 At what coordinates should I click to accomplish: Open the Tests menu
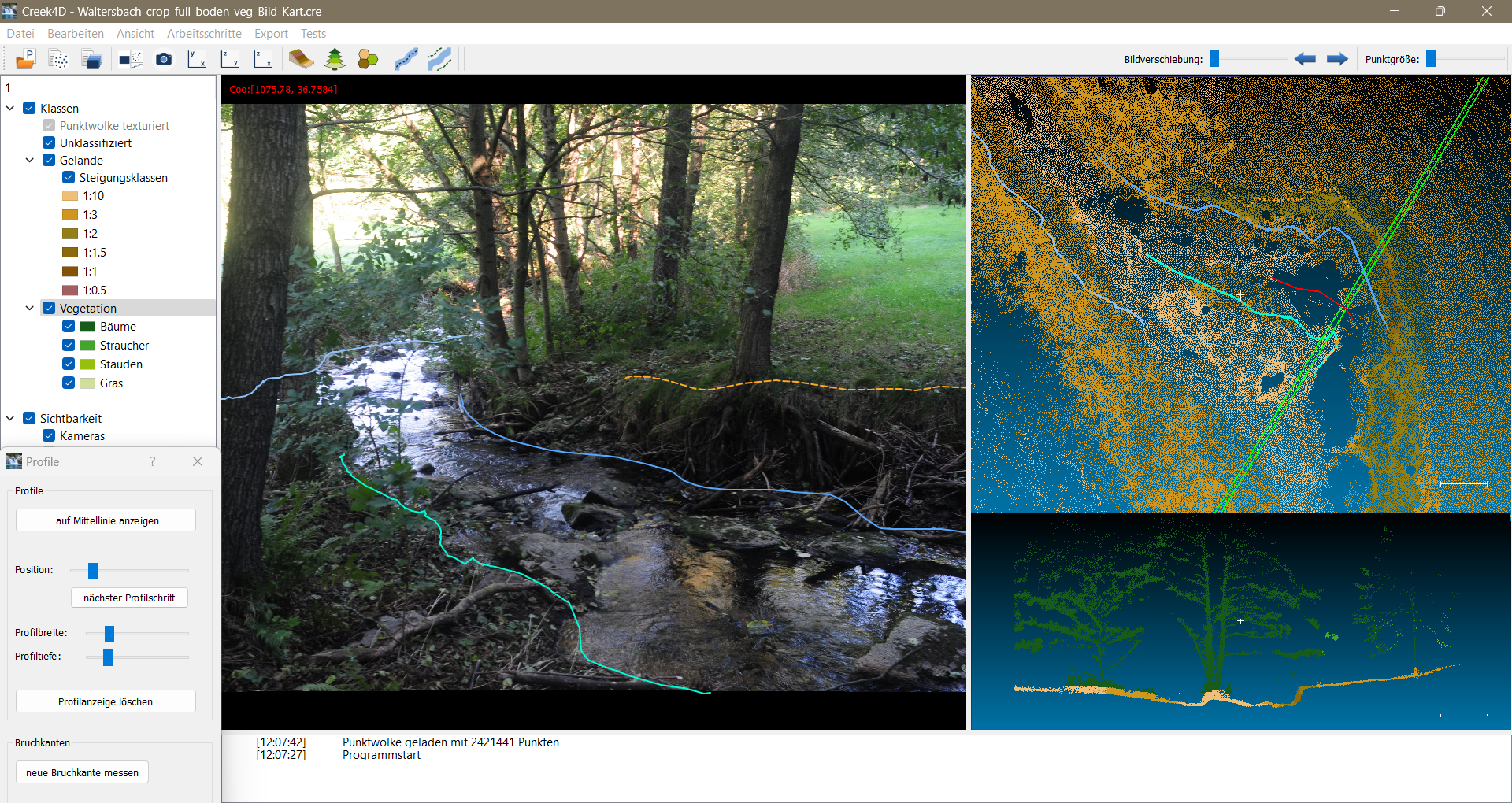pyautogui.click(x=313, y=34)
